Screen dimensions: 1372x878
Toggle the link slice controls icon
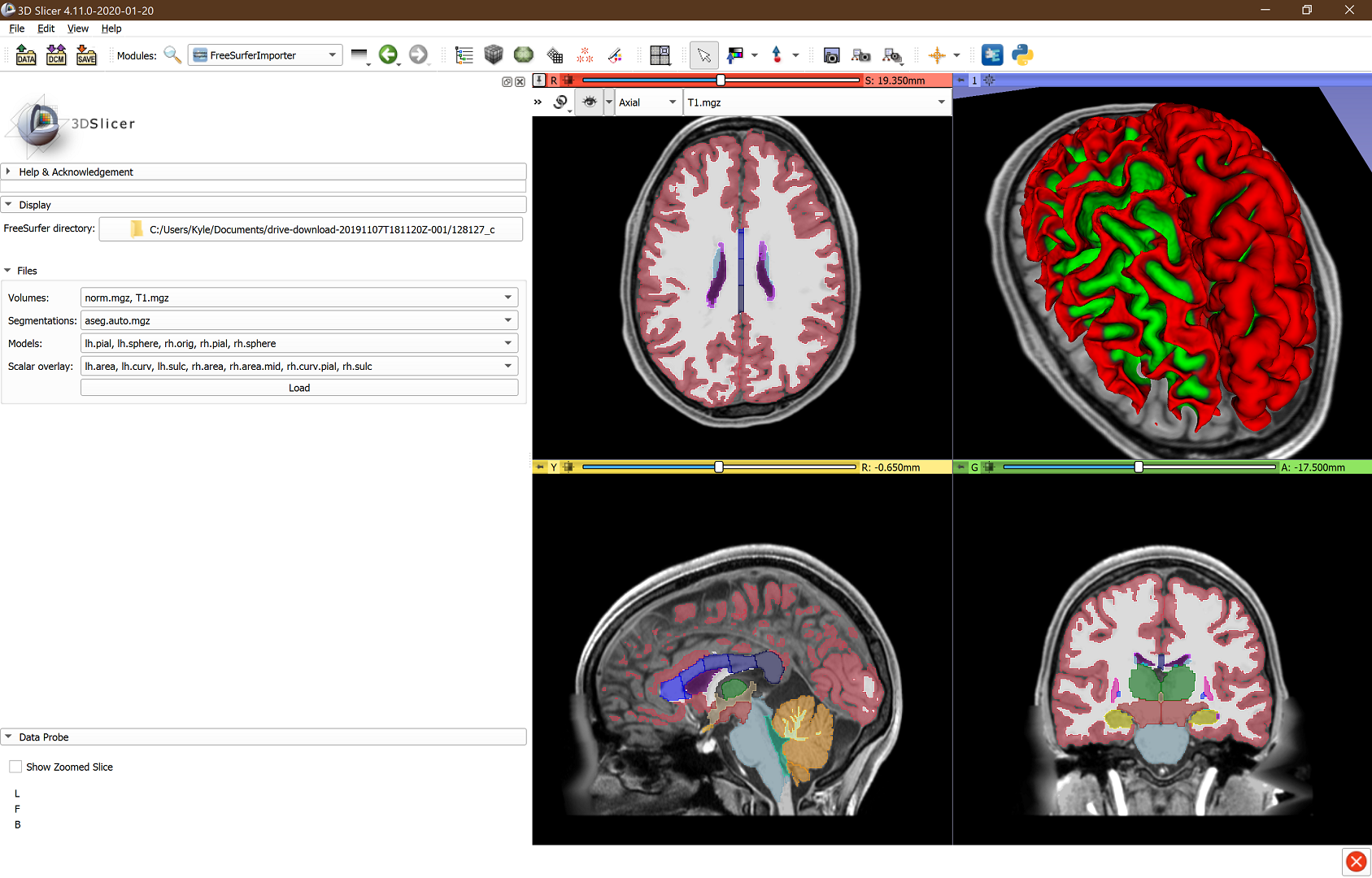(560, 102)
